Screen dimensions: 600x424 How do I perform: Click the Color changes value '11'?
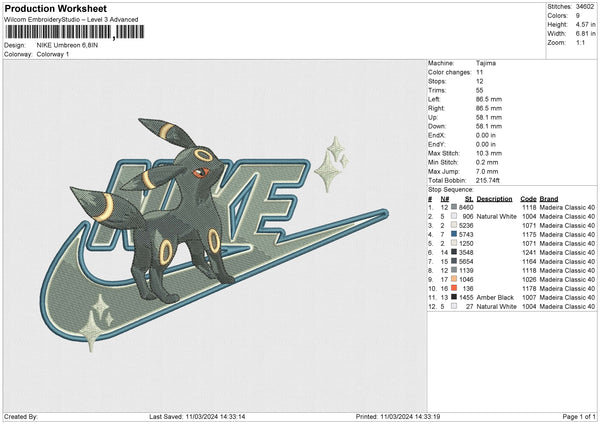pyautogui.click(x=479, y=72)
